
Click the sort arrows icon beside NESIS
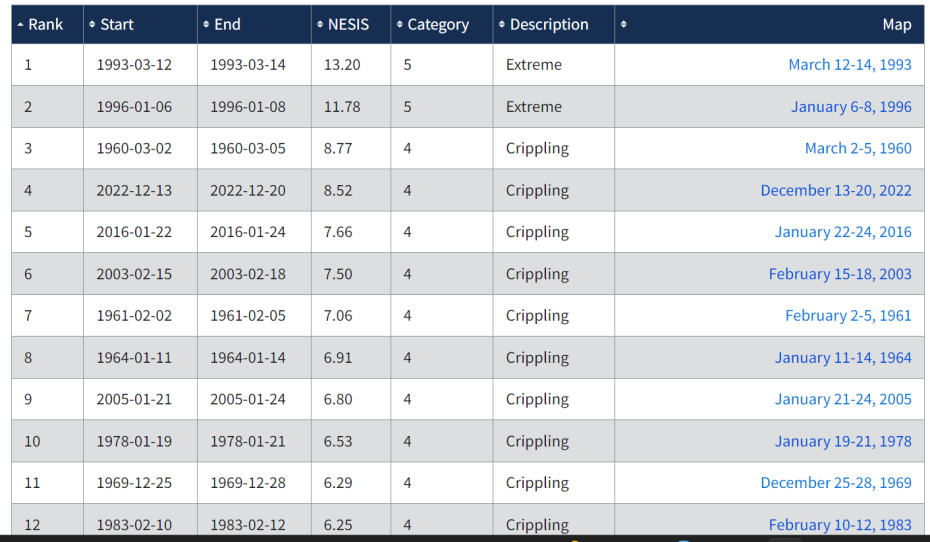tap(320, 24)
